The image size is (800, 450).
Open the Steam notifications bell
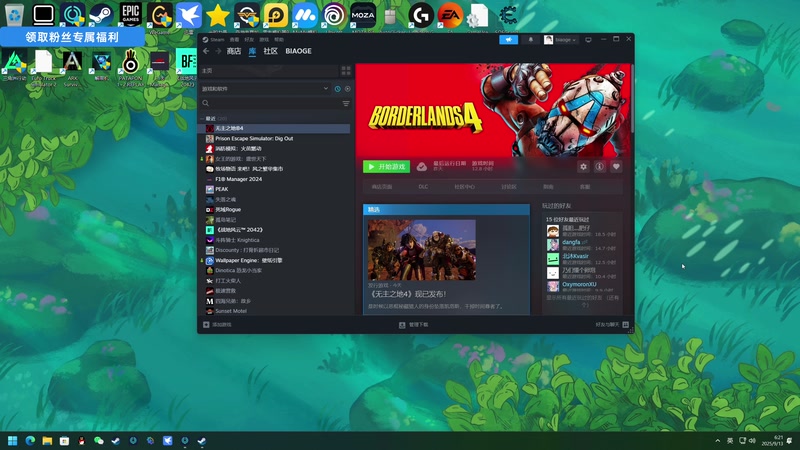pos(531,39)
